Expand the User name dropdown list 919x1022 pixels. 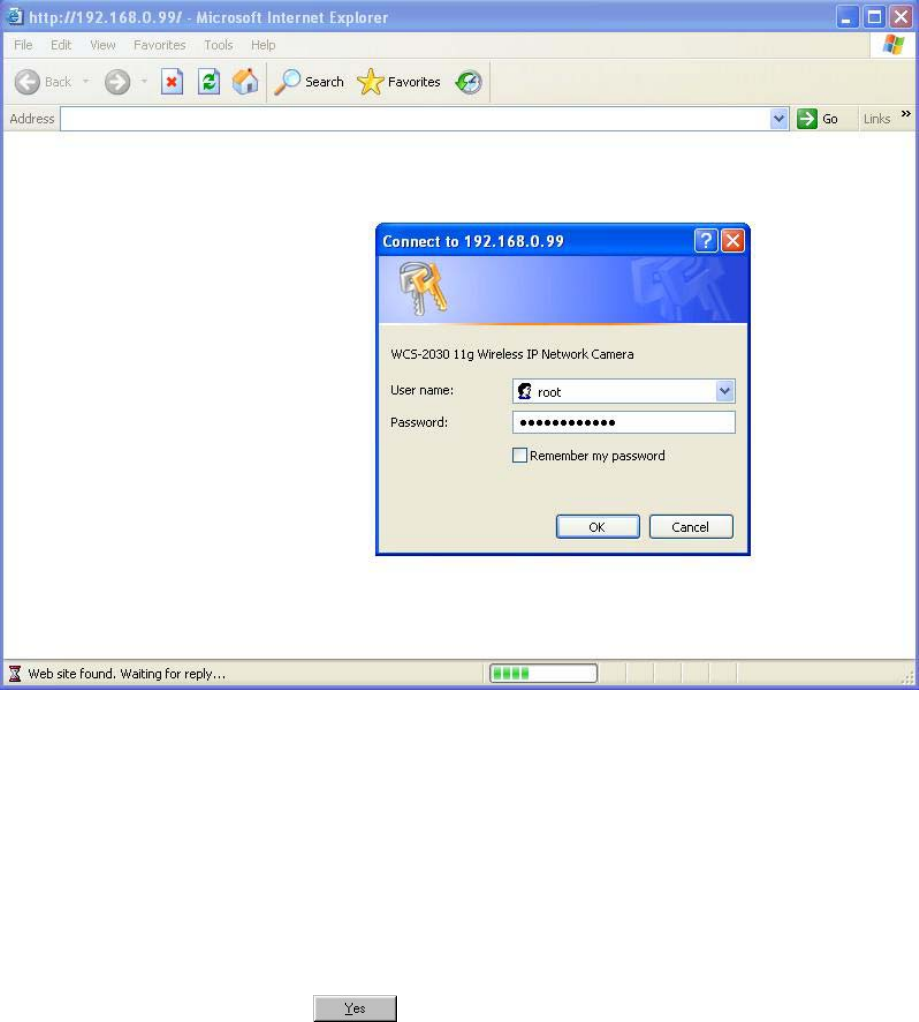click(x=724, y=391)
